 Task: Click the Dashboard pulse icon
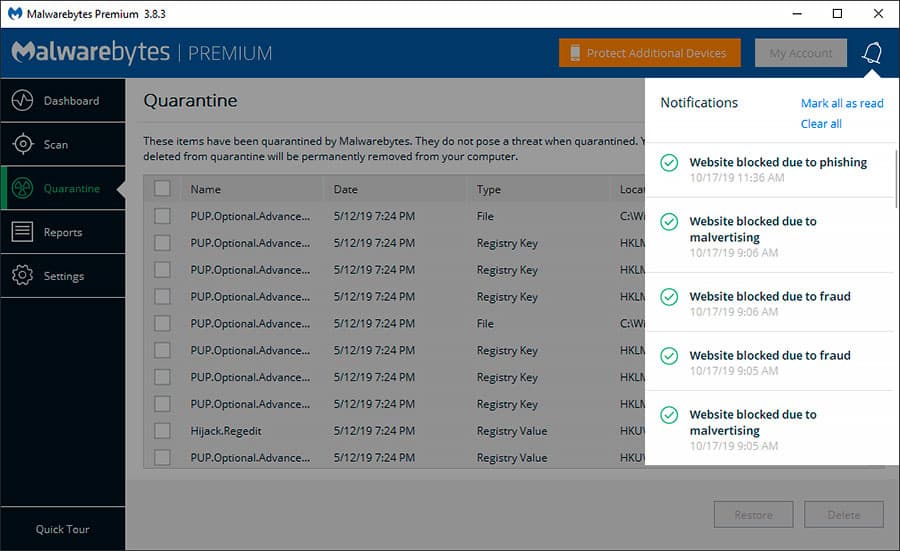click(22, 100)
